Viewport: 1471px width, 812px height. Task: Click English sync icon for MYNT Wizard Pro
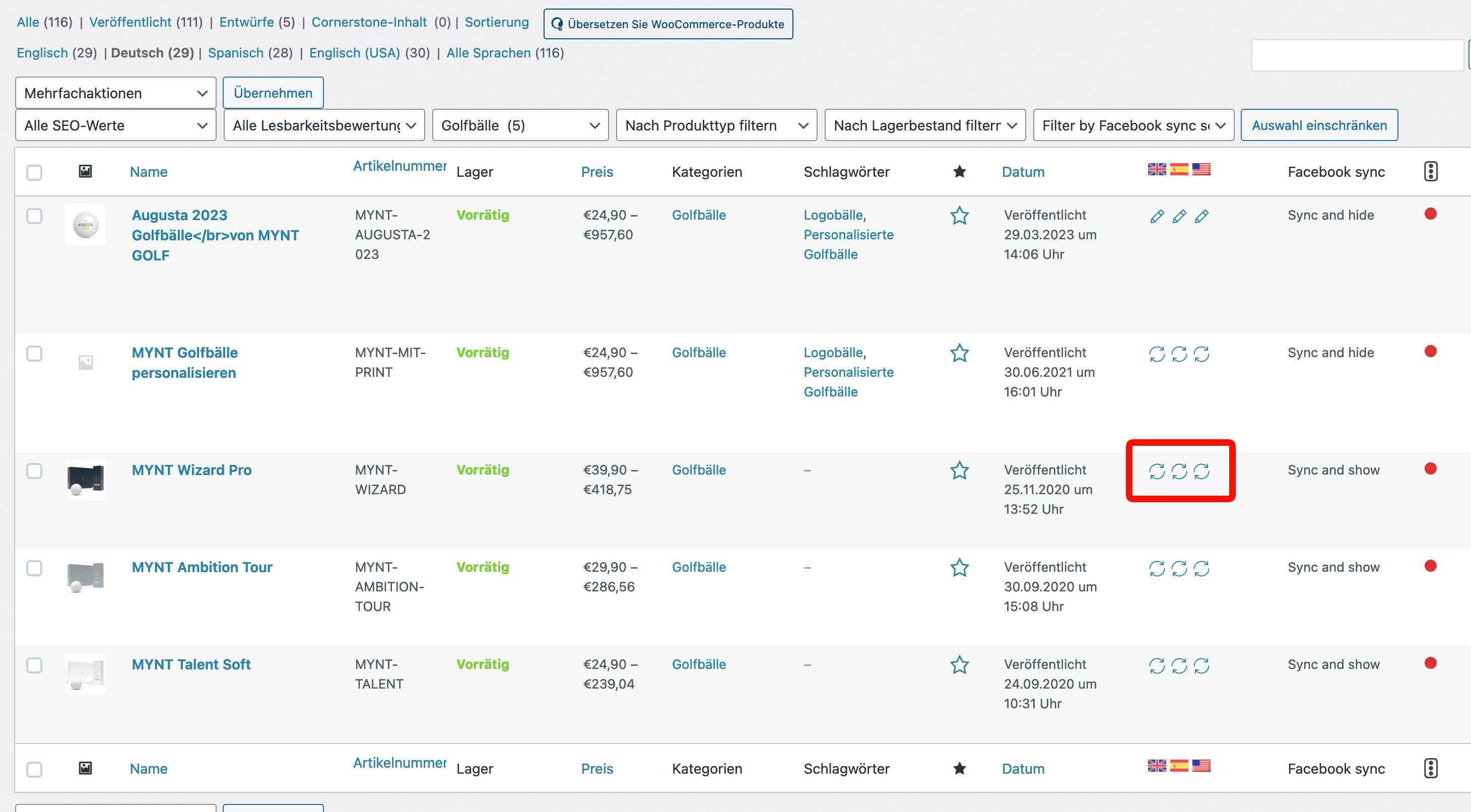point(1157,471)
